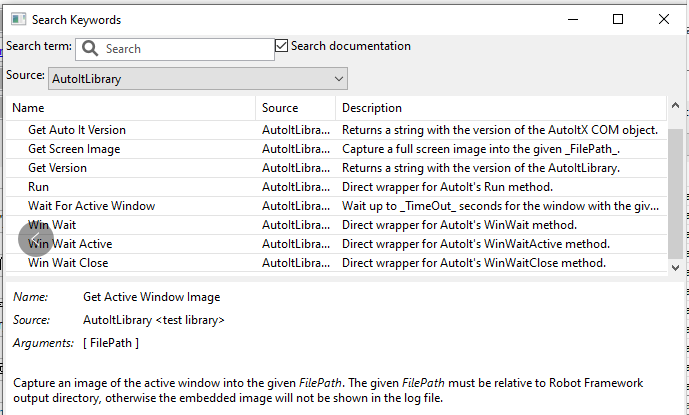The width and height of the screenshot is (689, 415).
Task: Select the Run keyword row
Action: tap(39, 187)
